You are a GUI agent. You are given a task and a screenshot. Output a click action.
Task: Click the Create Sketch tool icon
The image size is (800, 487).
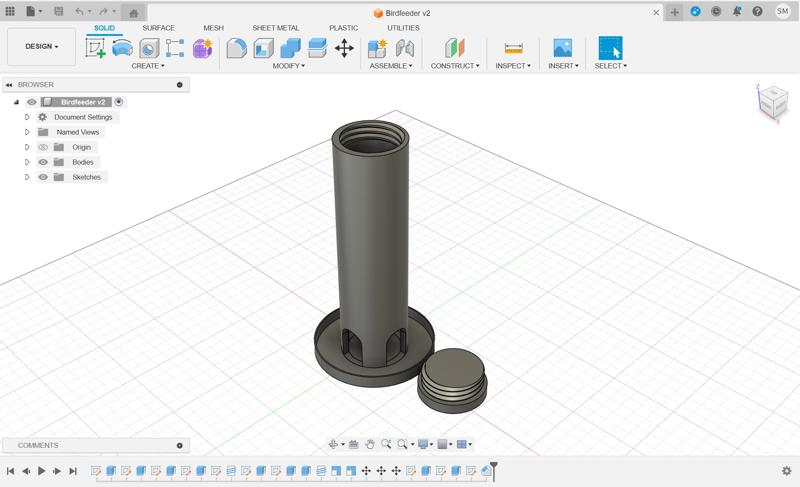coord(96,48)
